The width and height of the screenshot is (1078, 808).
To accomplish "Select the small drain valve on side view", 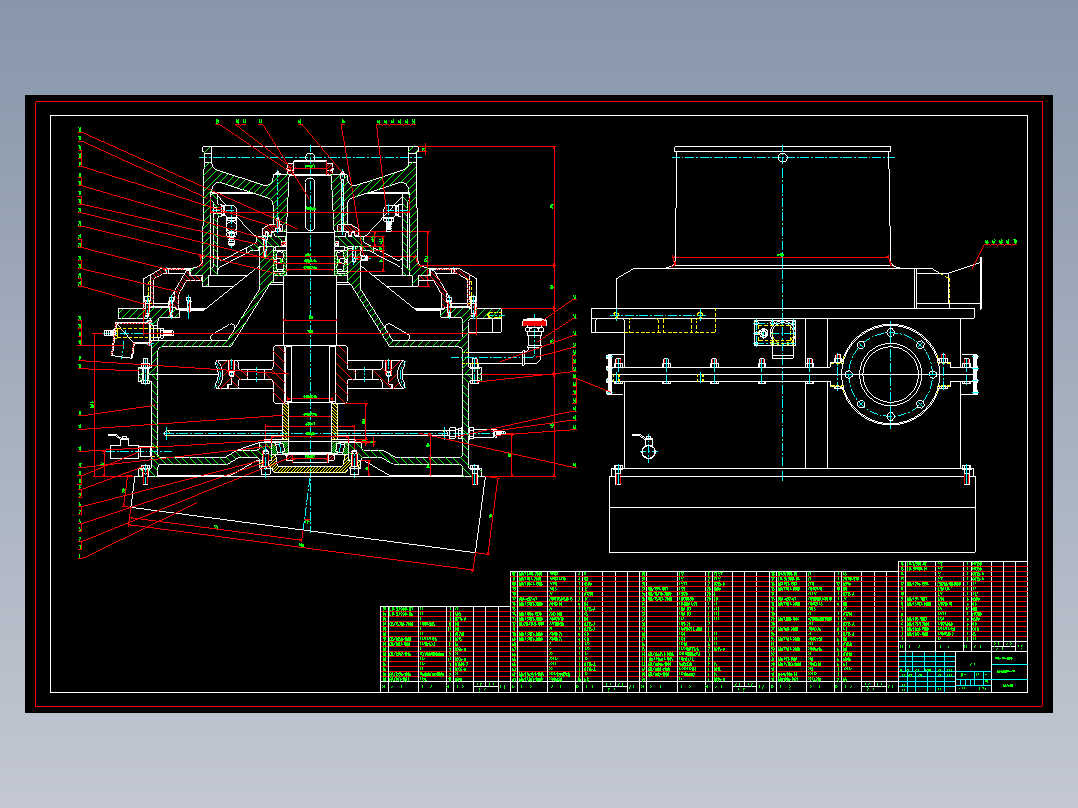I will click(x=646, y=447).
